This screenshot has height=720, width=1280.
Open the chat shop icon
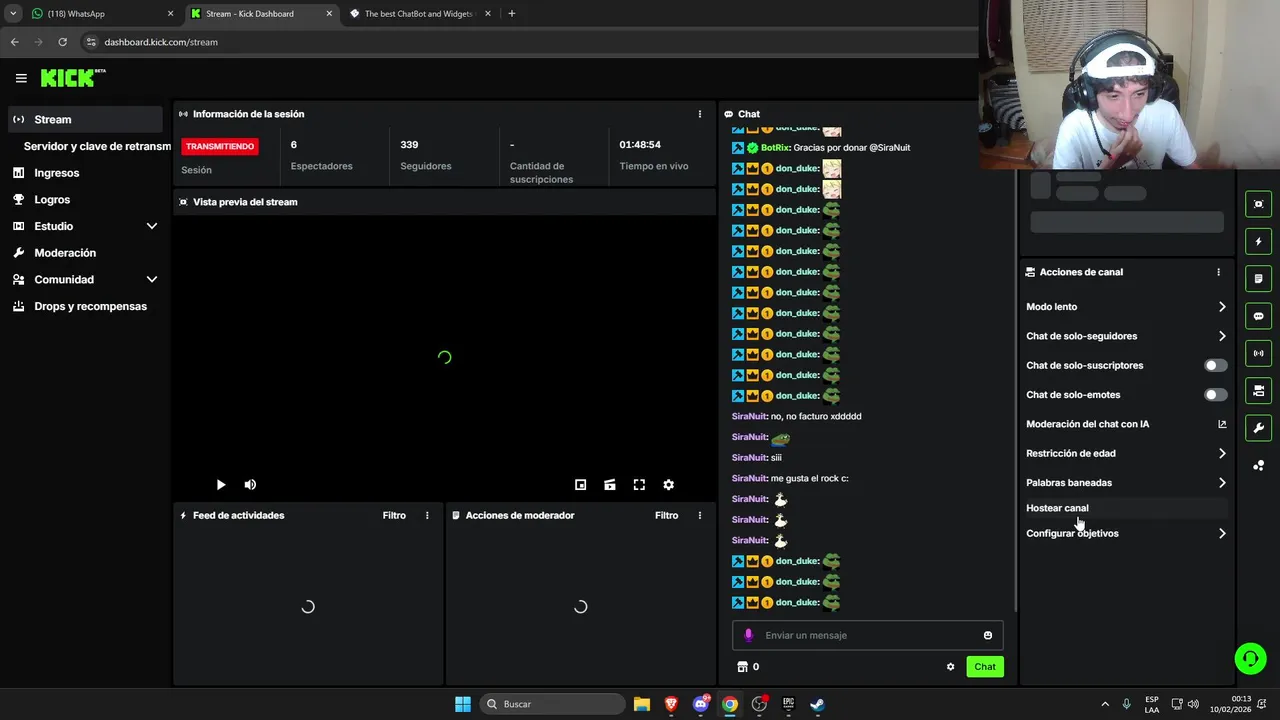point(742,667)
